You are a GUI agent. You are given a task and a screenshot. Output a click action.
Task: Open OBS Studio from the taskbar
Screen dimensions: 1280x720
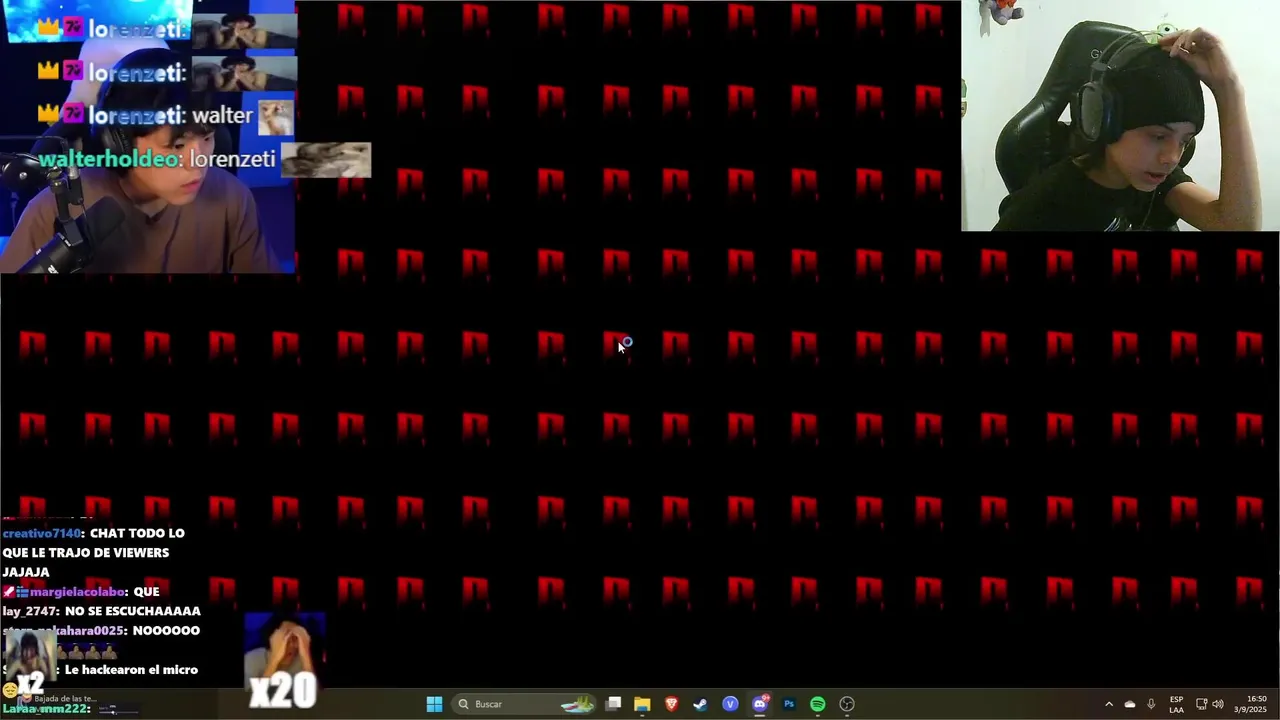(x=847, y=704)
